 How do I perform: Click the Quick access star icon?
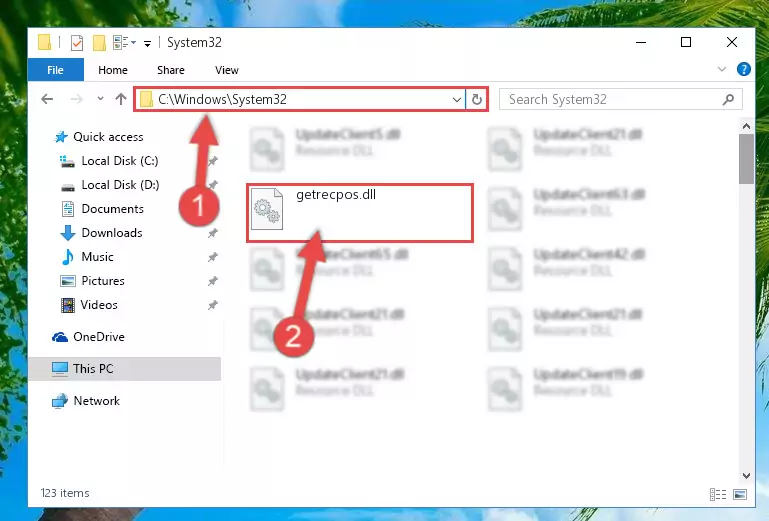coord(61,137)
